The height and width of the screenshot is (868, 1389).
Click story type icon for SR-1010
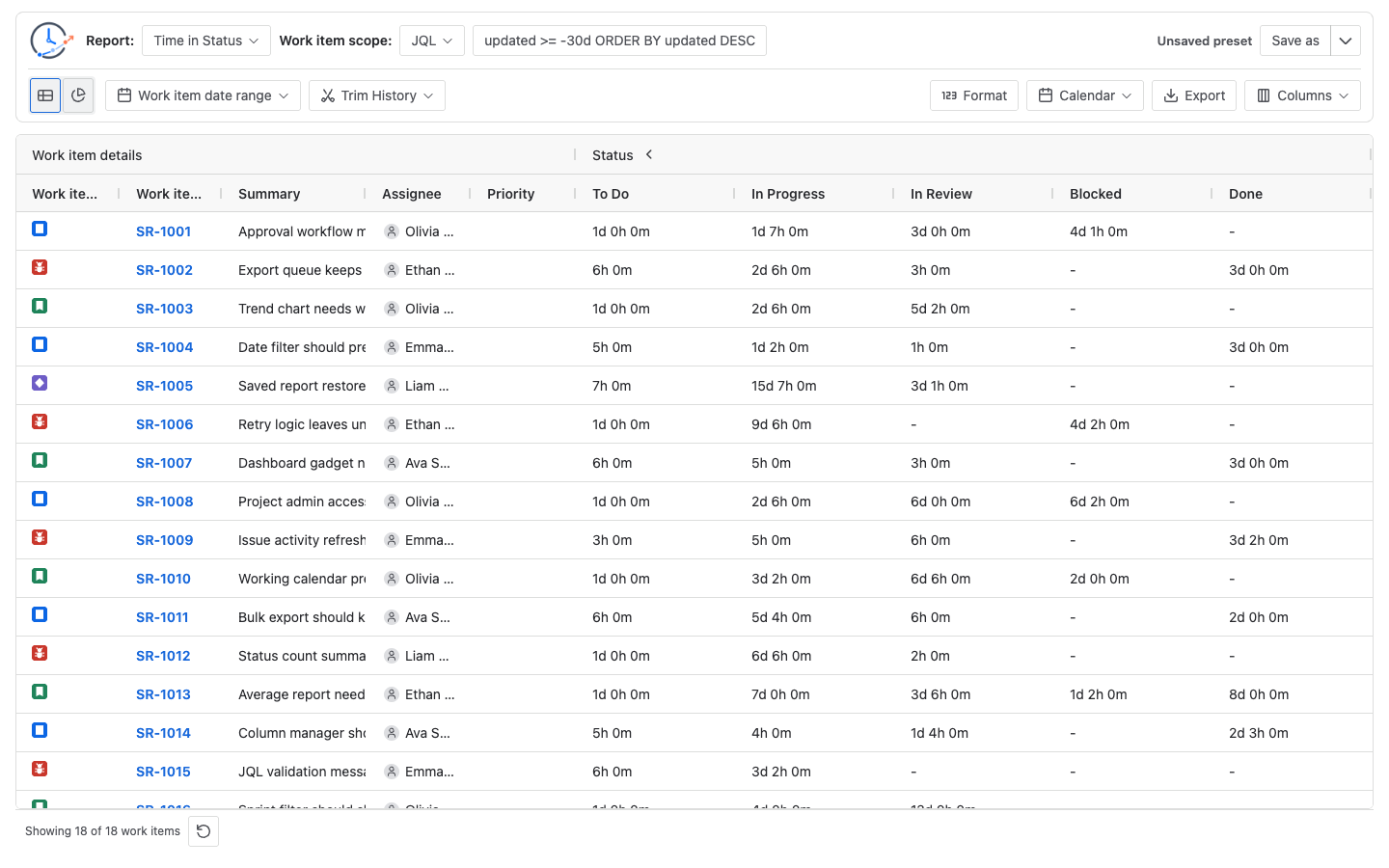(x=40, y=576)
